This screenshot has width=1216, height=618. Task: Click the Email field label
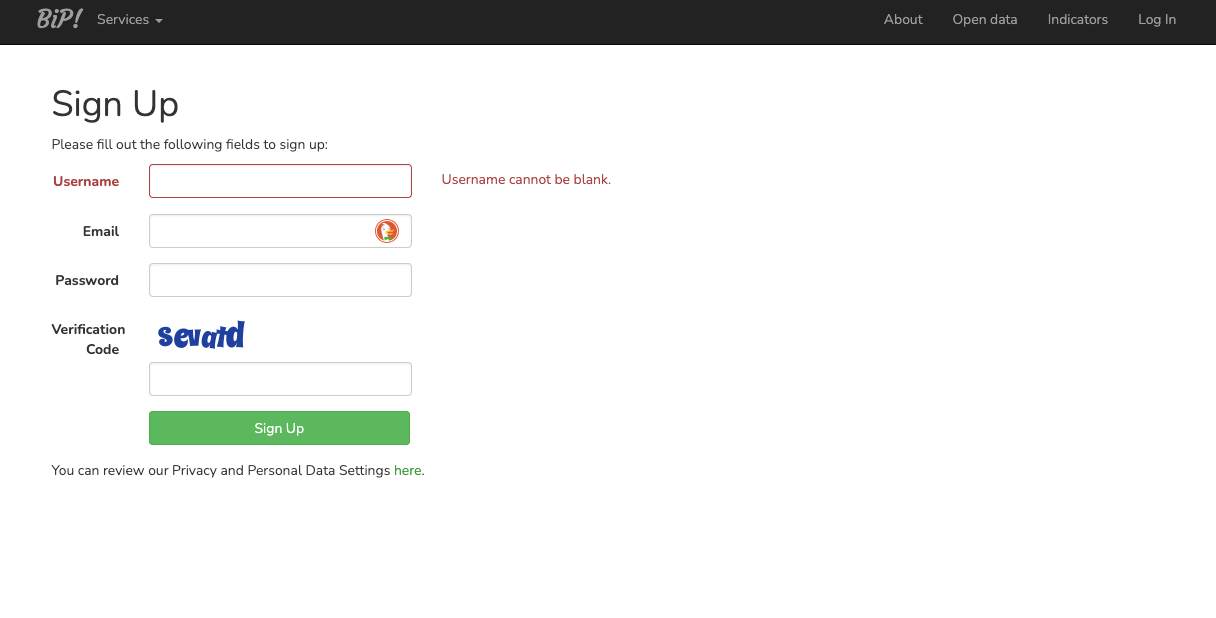click(x=100, y=231)
